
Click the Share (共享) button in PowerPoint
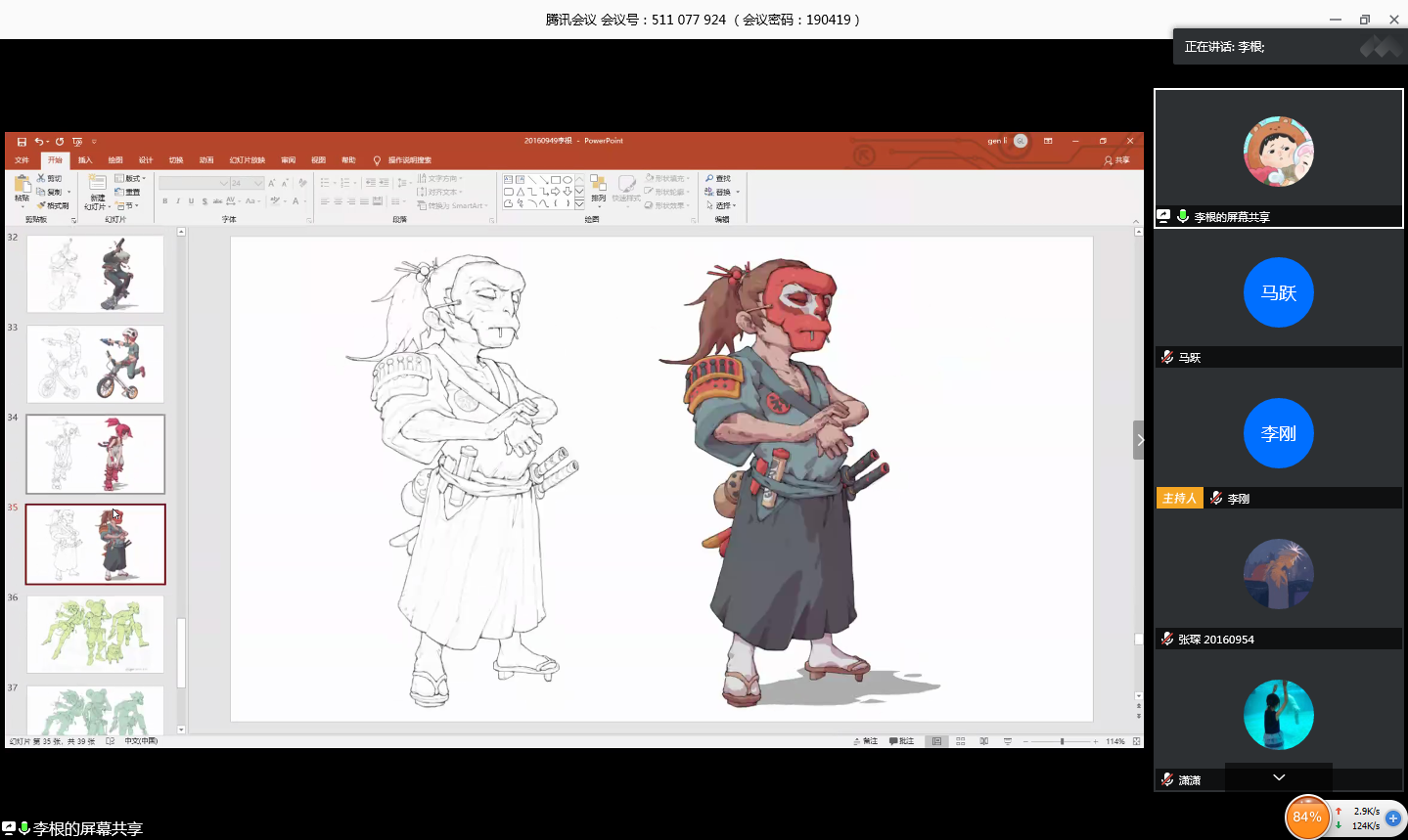click(1116, 160)
